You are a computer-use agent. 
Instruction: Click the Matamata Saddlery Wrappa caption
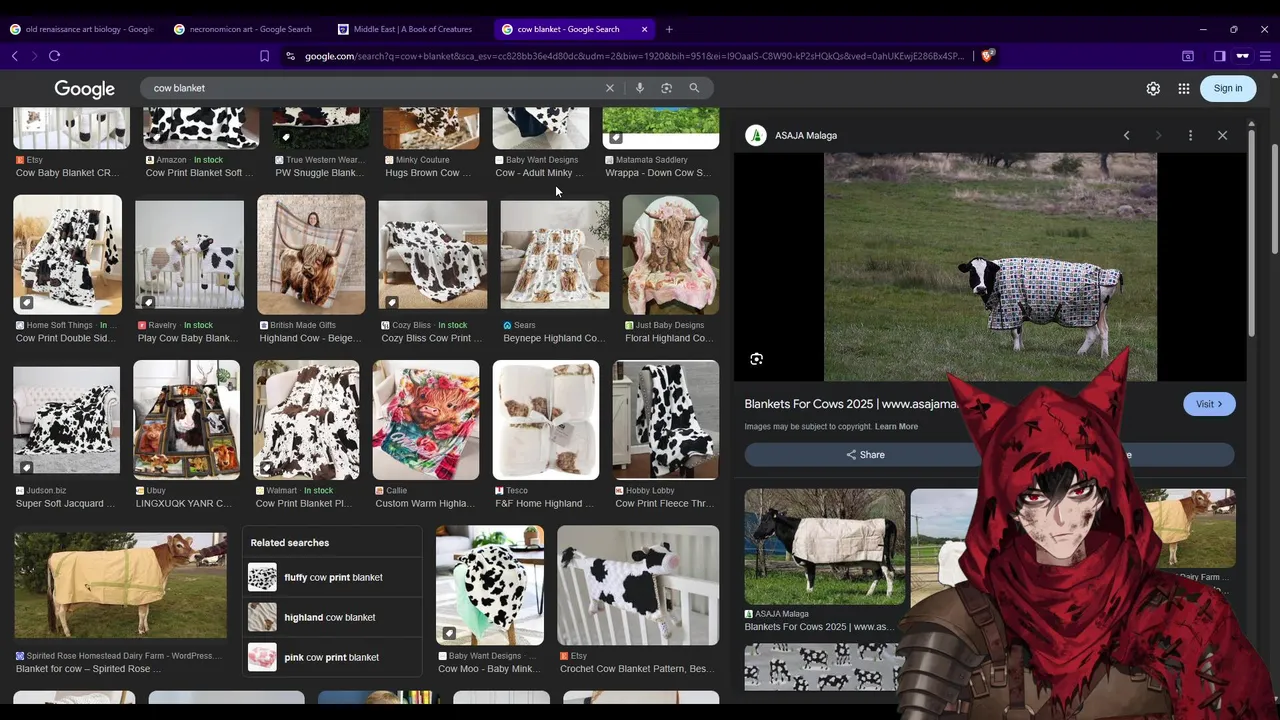point(657,173)
